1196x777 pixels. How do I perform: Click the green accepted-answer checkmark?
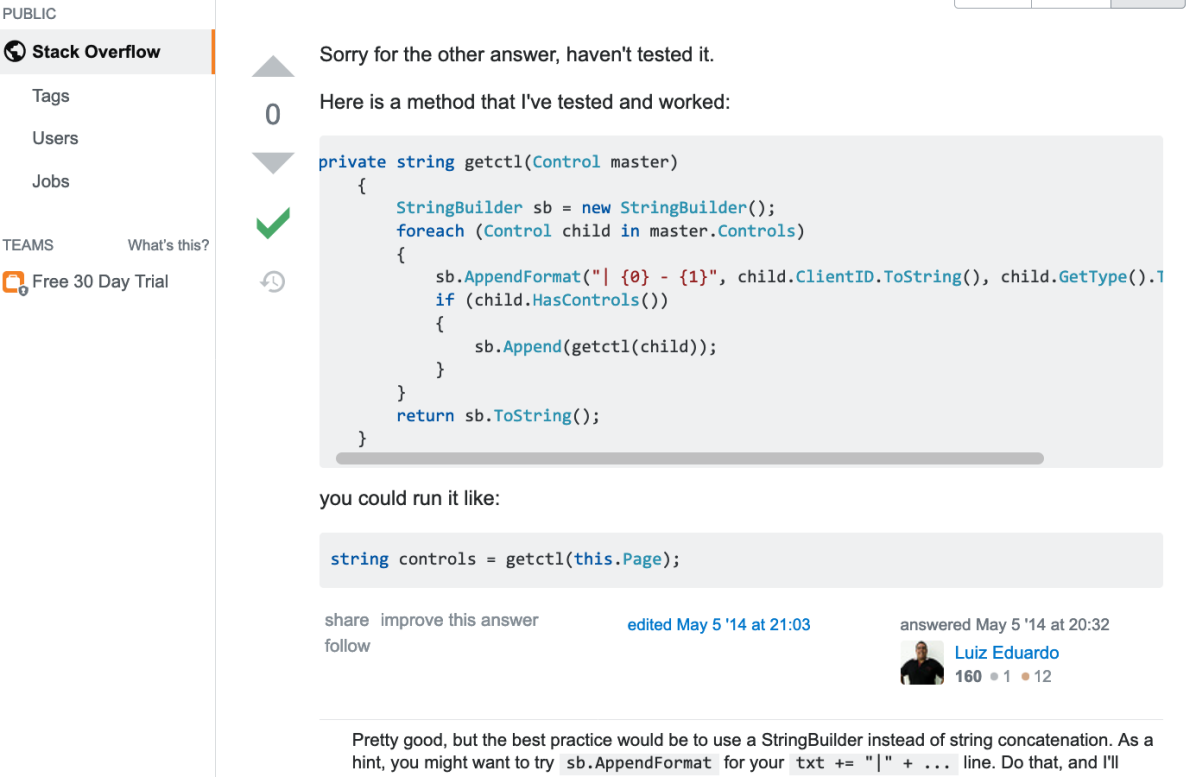pos(273,223)
